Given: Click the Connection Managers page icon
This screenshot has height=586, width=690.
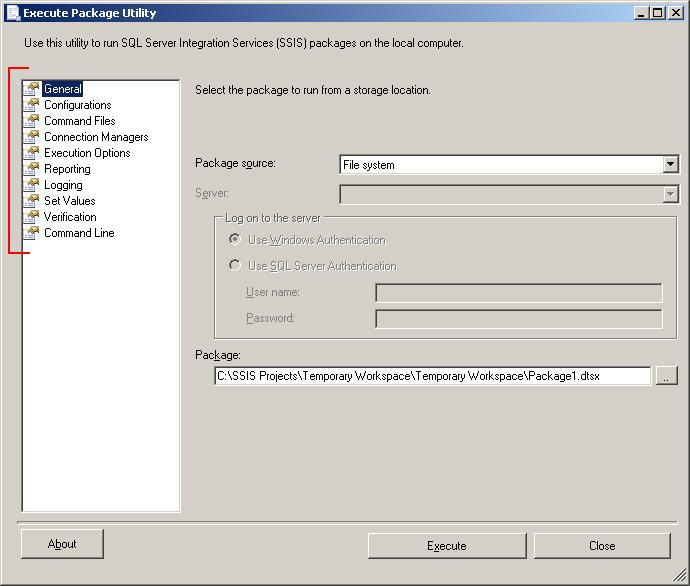Looking at the screenshot, I should pos(32,137).
